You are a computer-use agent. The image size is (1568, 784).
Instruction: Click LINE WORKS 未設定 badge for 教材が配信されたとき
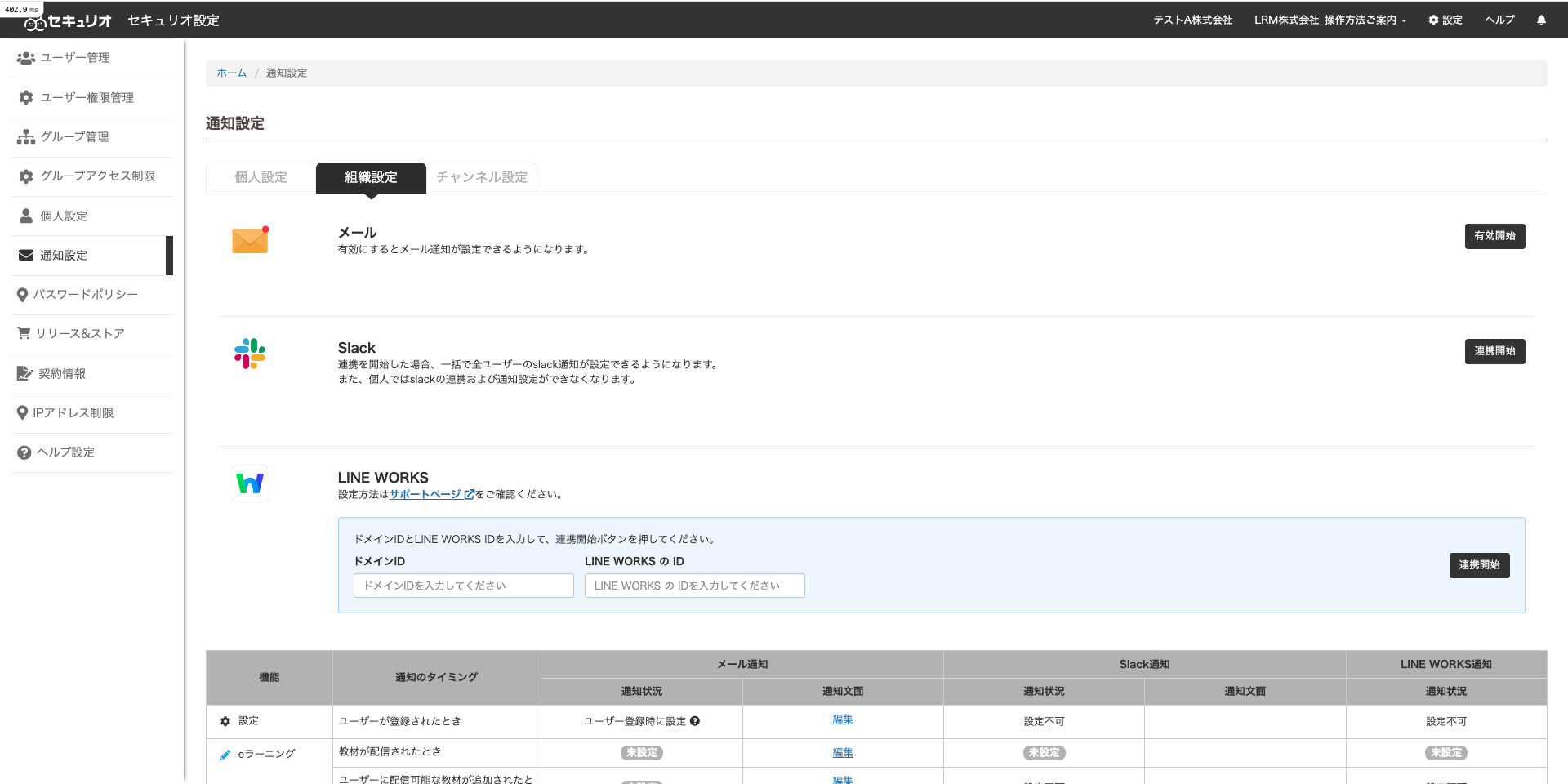click(1445, 753)
